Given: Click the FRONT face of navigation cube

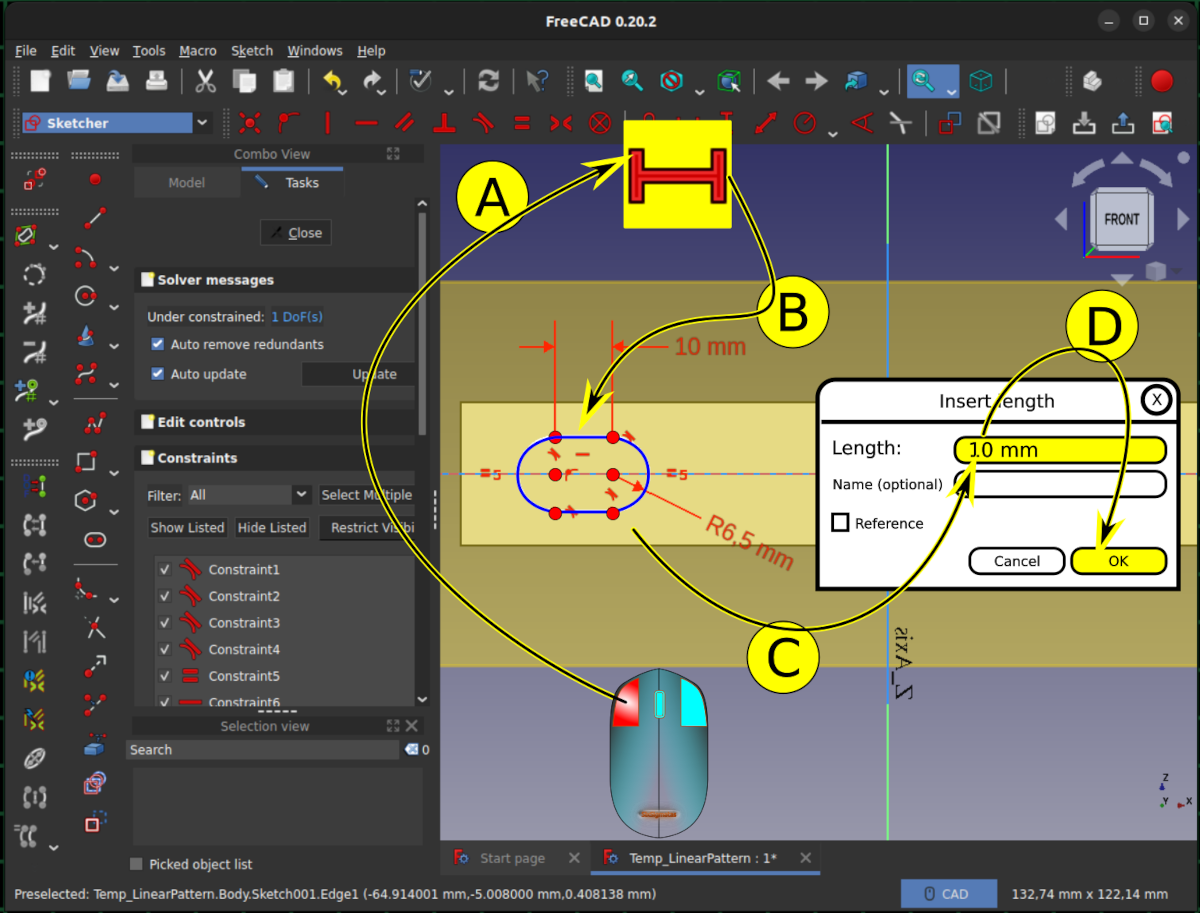Looking at the screenshot, I should [1122, 219].
